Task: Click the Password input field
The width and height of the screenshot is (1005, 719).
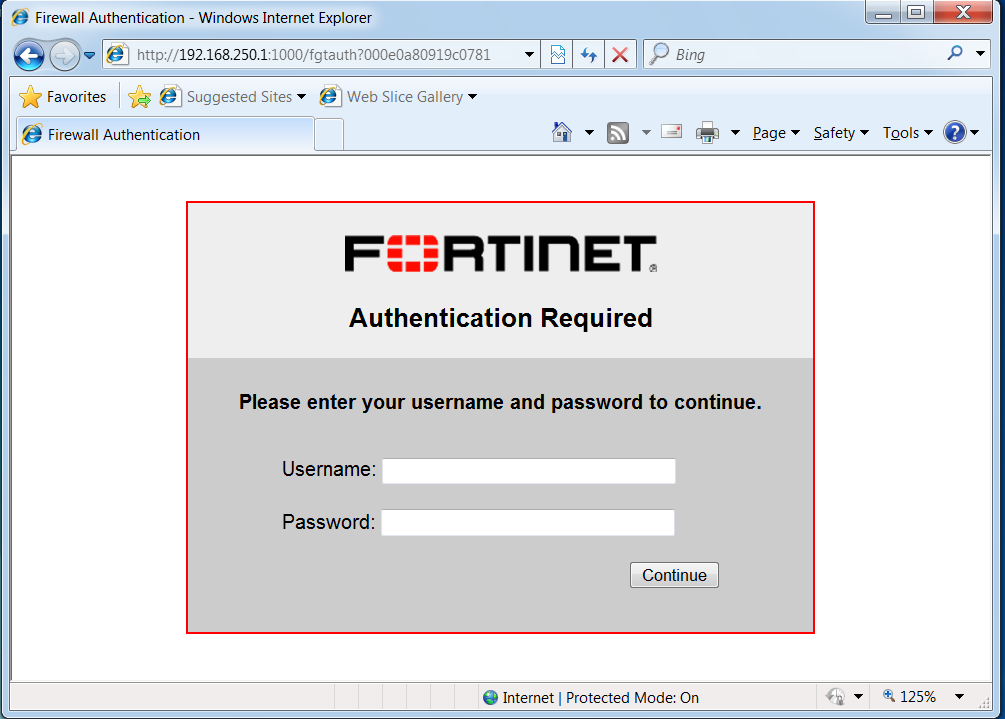Action: (x=528, y=522)
